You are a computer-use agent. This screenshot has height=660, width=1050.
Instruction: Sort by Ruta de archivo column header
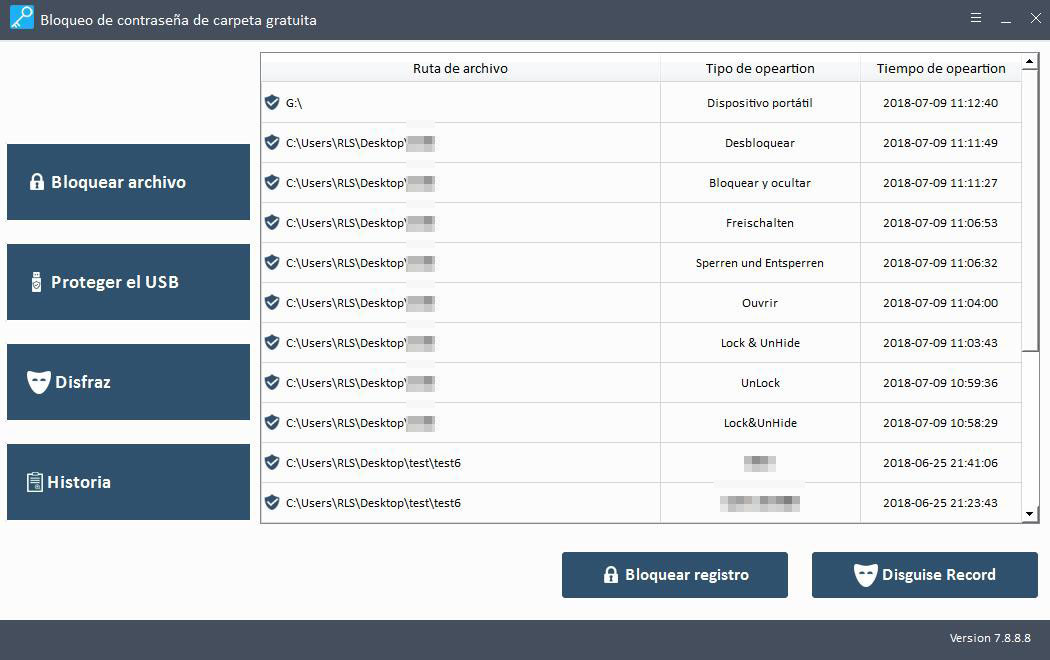[460, 68]
